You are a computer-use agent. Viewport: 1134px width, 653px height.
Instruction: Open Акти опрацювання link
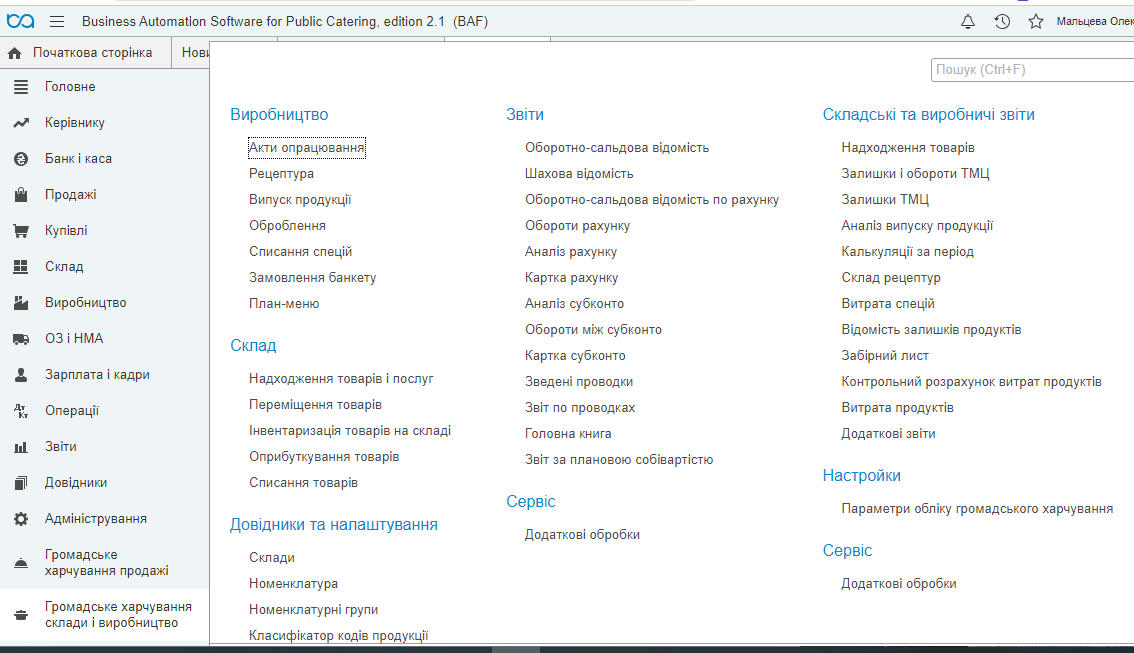coord(307,148)
